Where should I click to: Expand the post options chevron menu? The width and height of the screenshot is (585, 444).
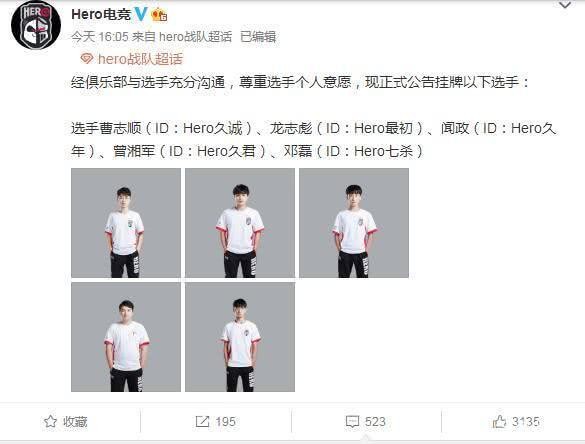[x=565, y=5]
